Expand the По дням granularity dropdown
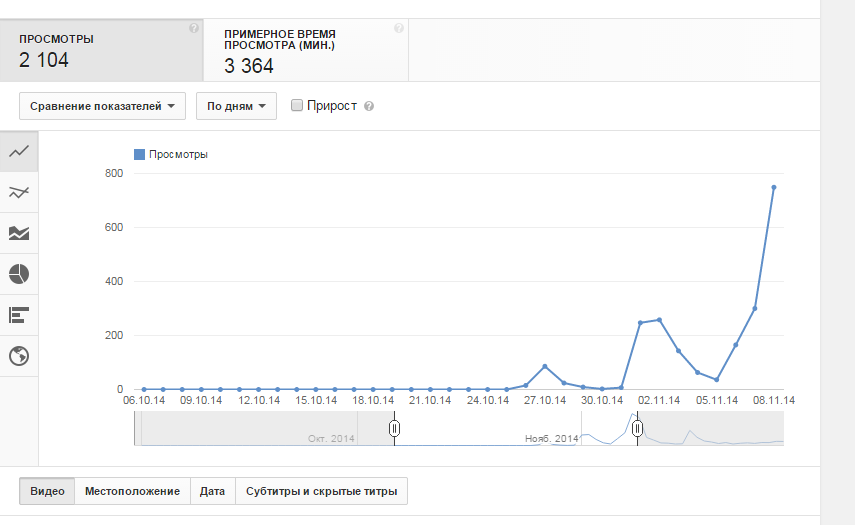Image resolution: width=855 pixels, height=525 pixels. (236, 106)
